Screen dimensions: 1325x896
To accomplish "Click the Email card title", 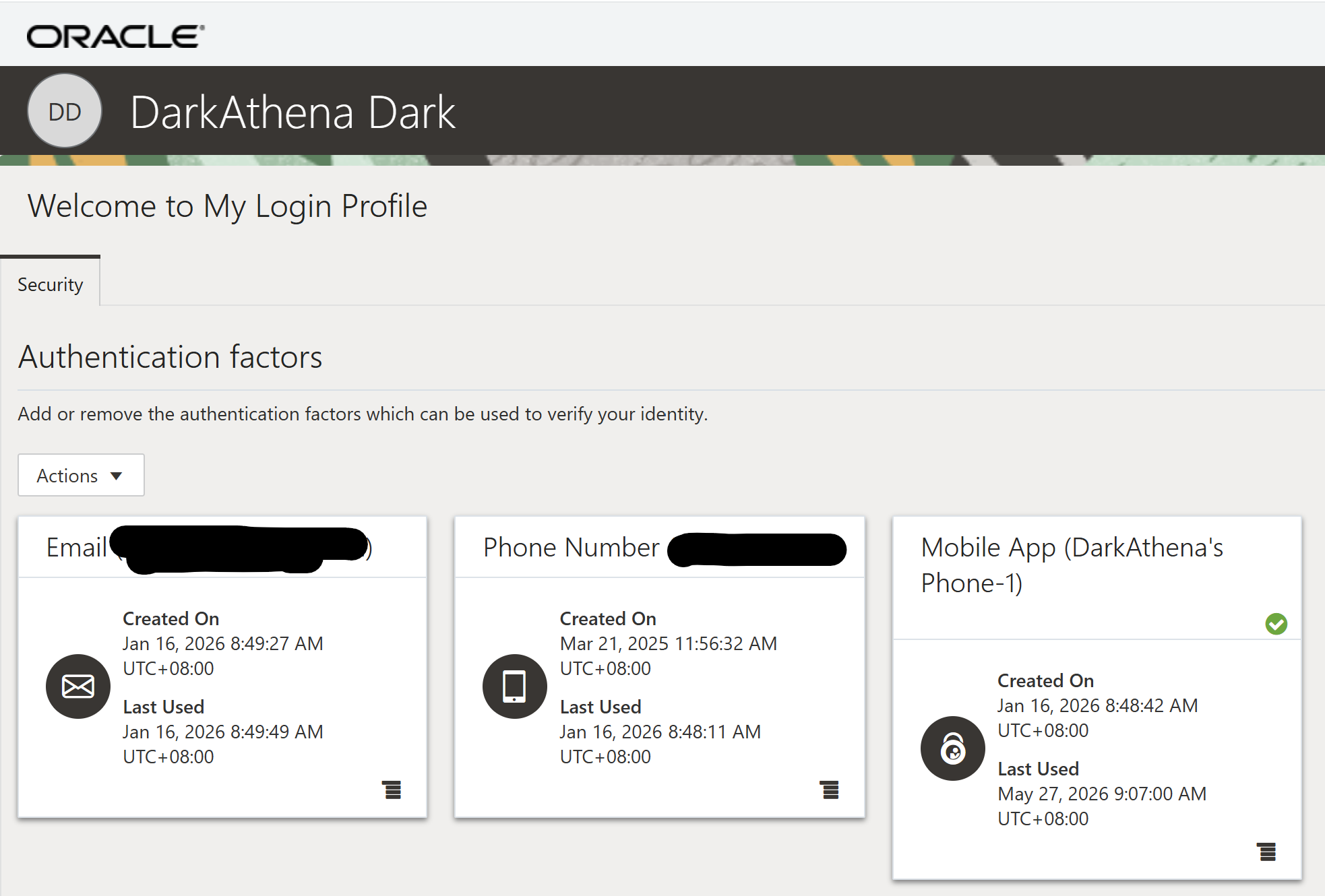I will (209, 548).
